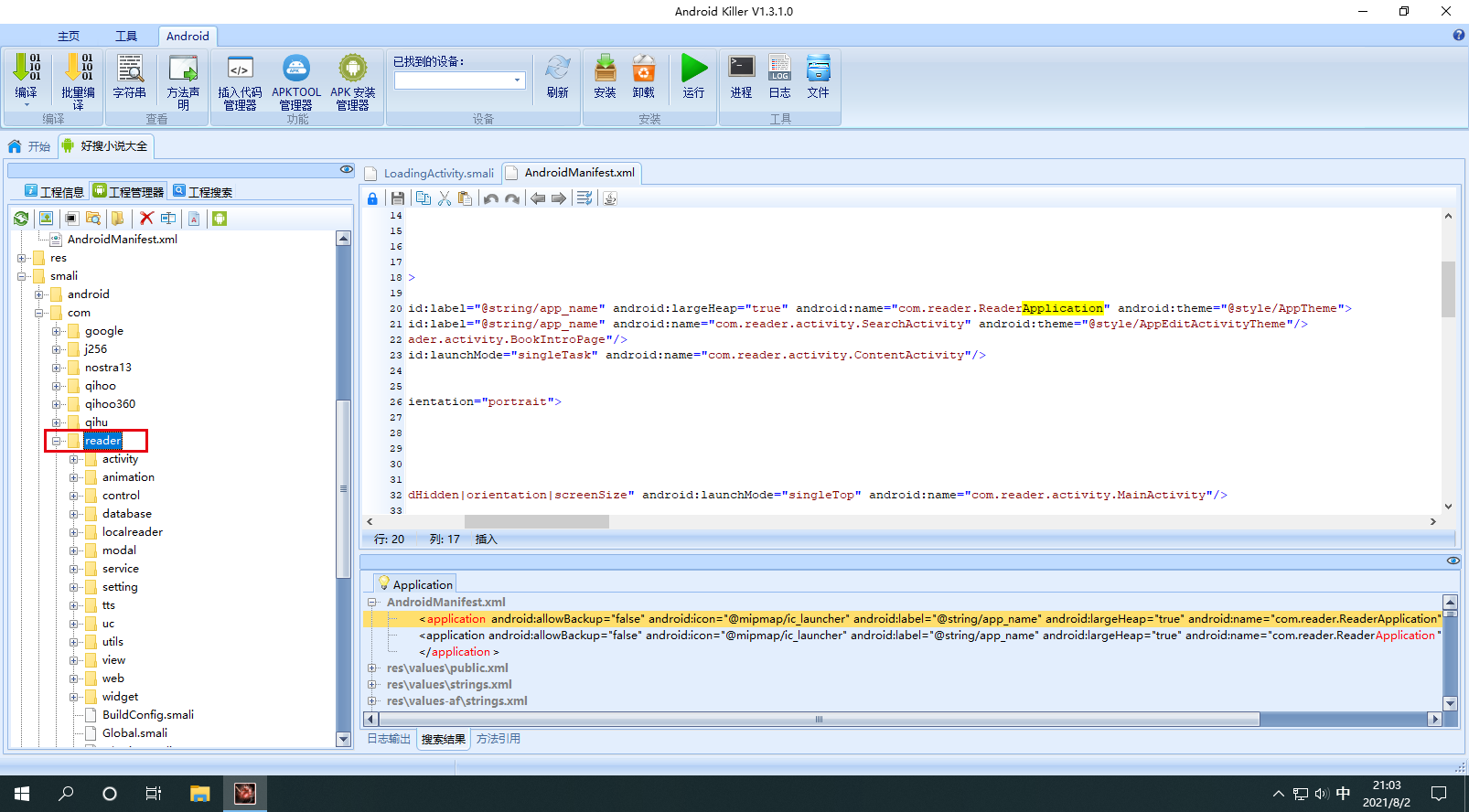Click the redo arrow in editor toolbar
The height and width of the screenshot is (812, 1469).
[x=512, y=198]
